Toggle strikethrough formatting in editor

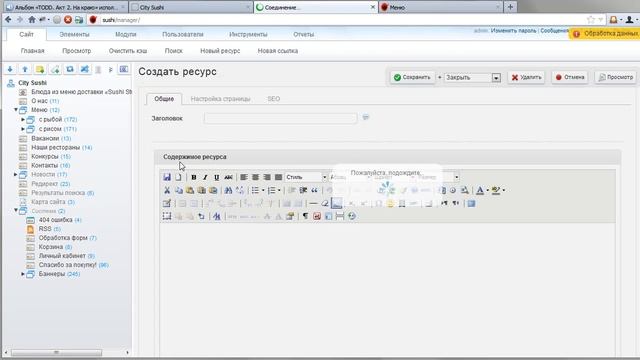pyautogui.click(x=228, y=177)
